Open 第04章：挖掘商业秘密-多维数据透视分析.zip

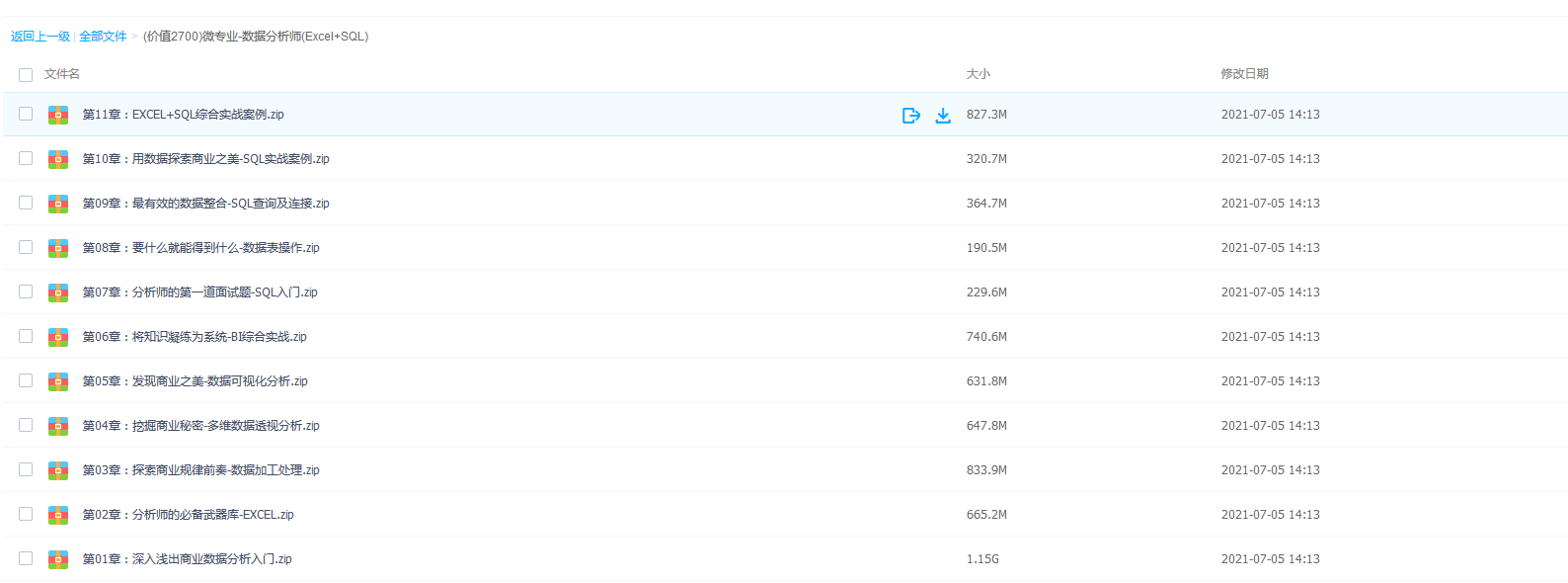201,426
